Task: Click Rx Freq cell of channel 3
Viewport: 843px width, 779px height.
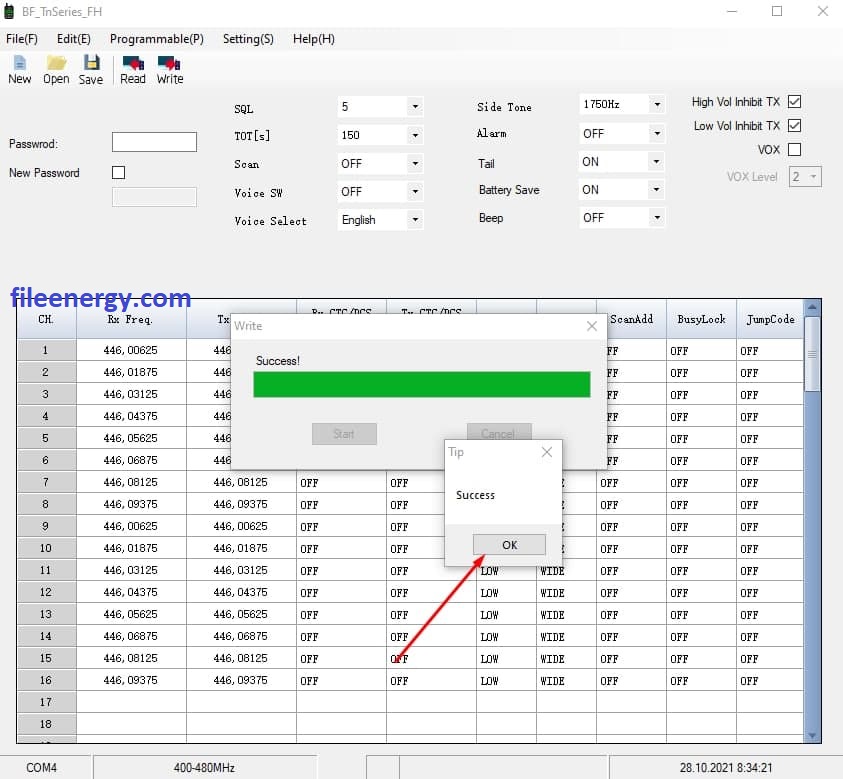Action: (131, 394)
